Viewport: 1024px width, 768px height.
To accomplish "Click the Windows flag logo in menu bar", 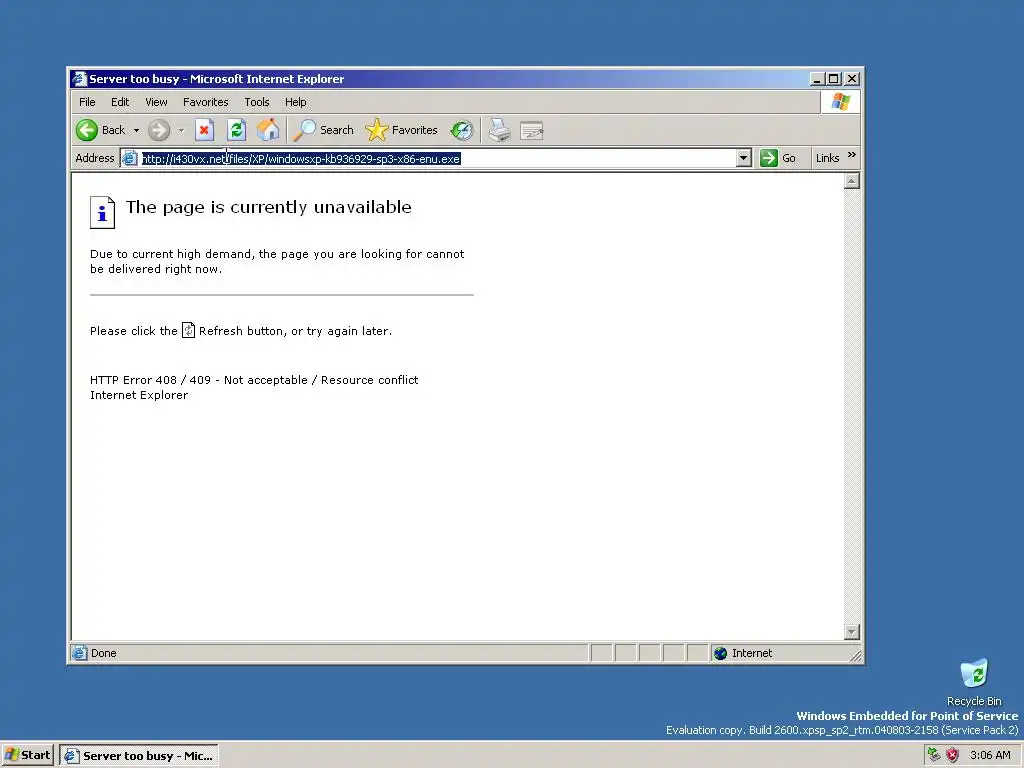I will [840, 102].
